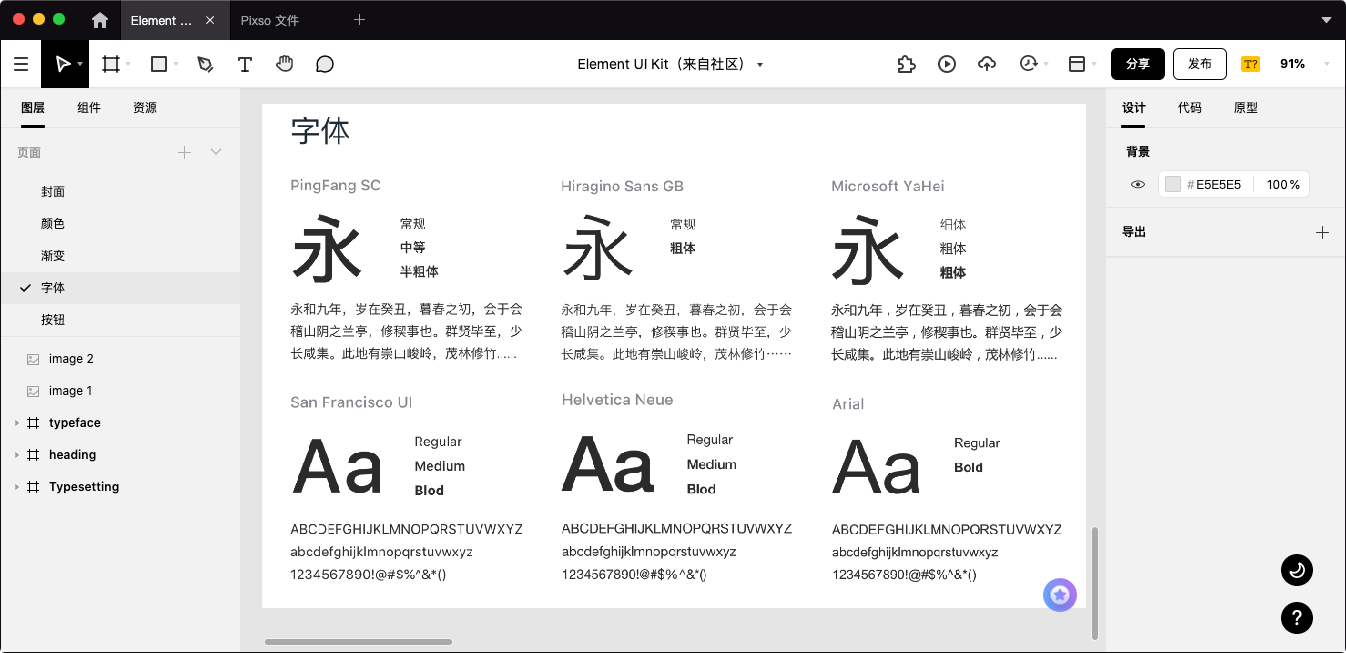Open the layout view panel icon

click(x=1077, y=64)
